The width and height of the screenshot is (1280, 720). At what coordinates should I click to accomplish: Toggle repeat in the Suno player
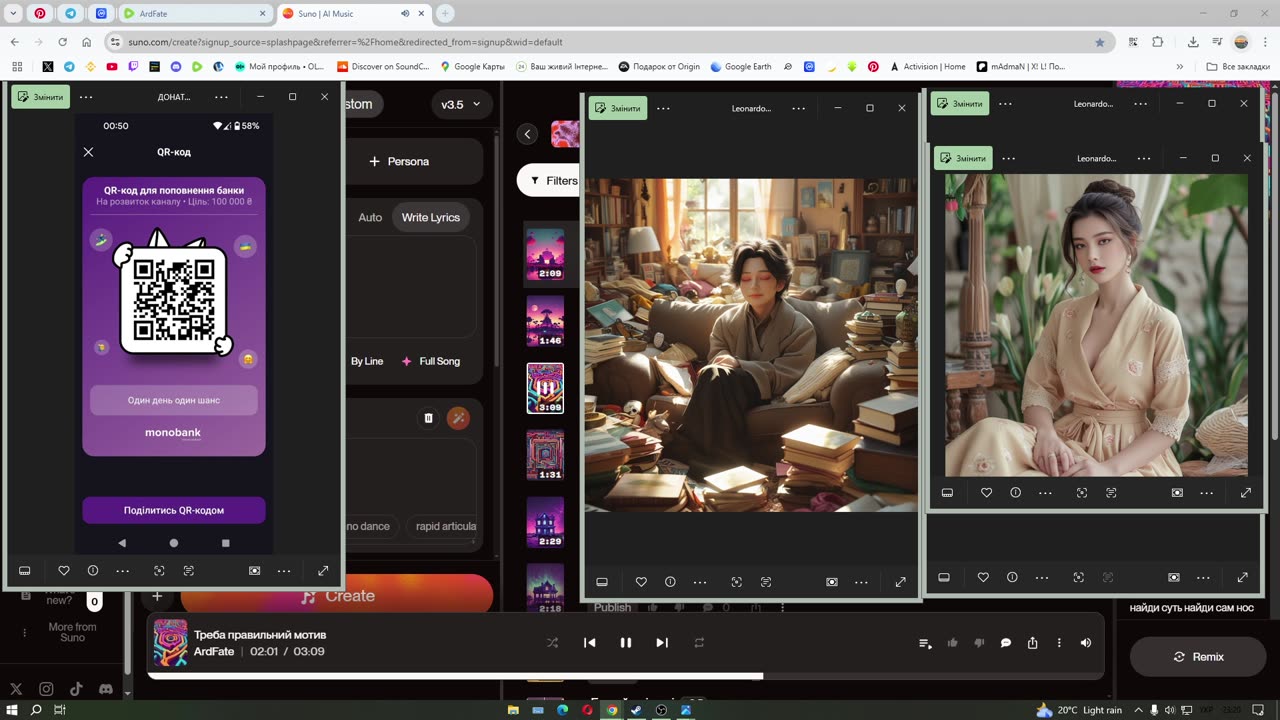point(700,643)
